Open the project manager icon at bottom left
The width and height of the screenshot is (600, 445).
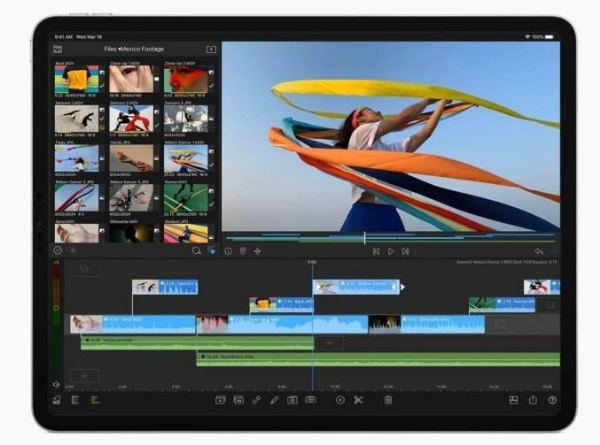[57, 400]
